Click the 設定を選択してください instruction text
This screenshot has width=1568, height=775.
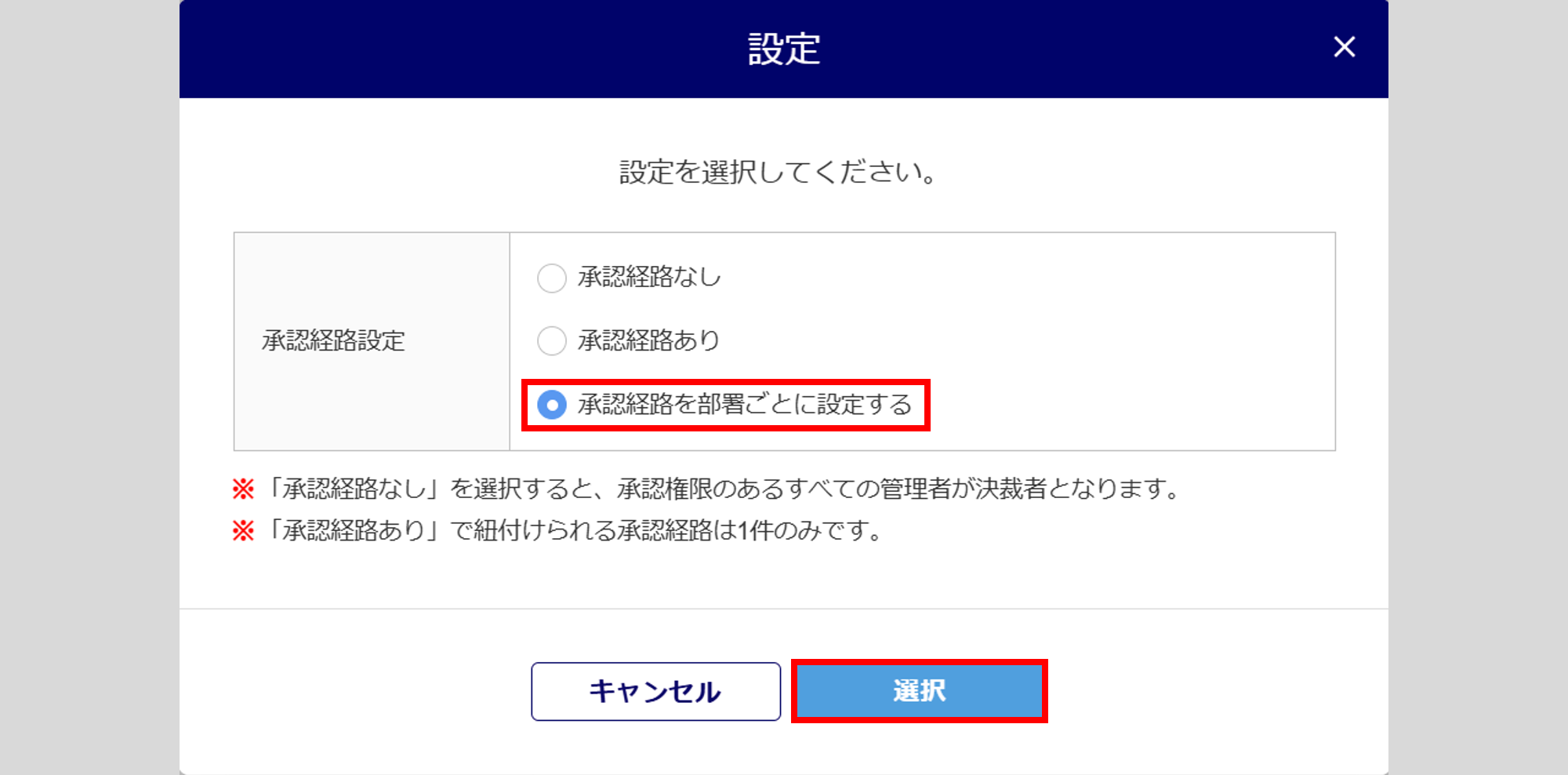[x=778, y=173]
